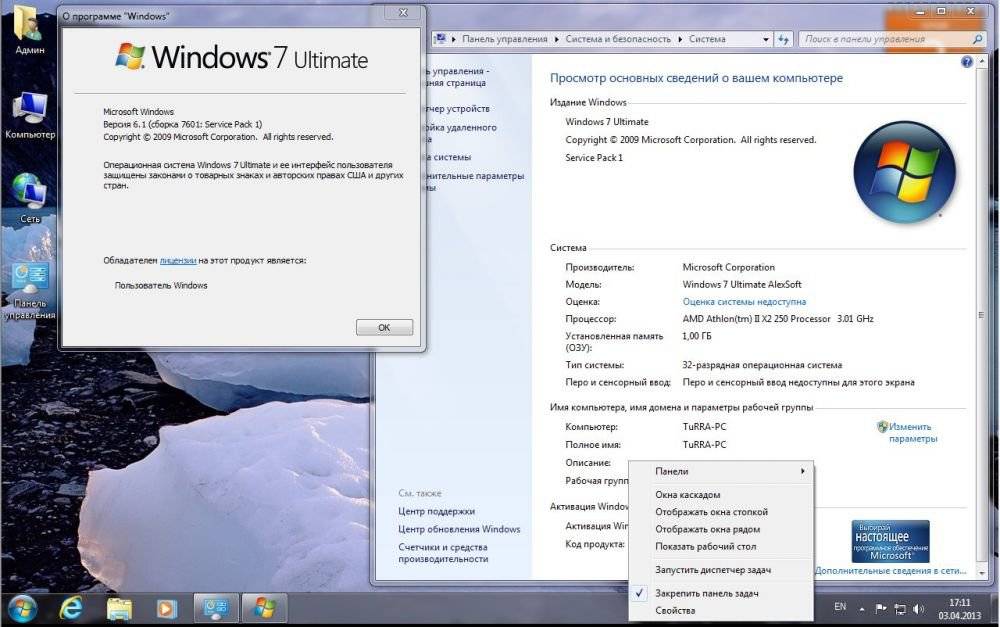The height and width of the screenshot is (627, 1000).
Task: Expand arrow after Система и безопасность breadcrumb
Action: 680,40
